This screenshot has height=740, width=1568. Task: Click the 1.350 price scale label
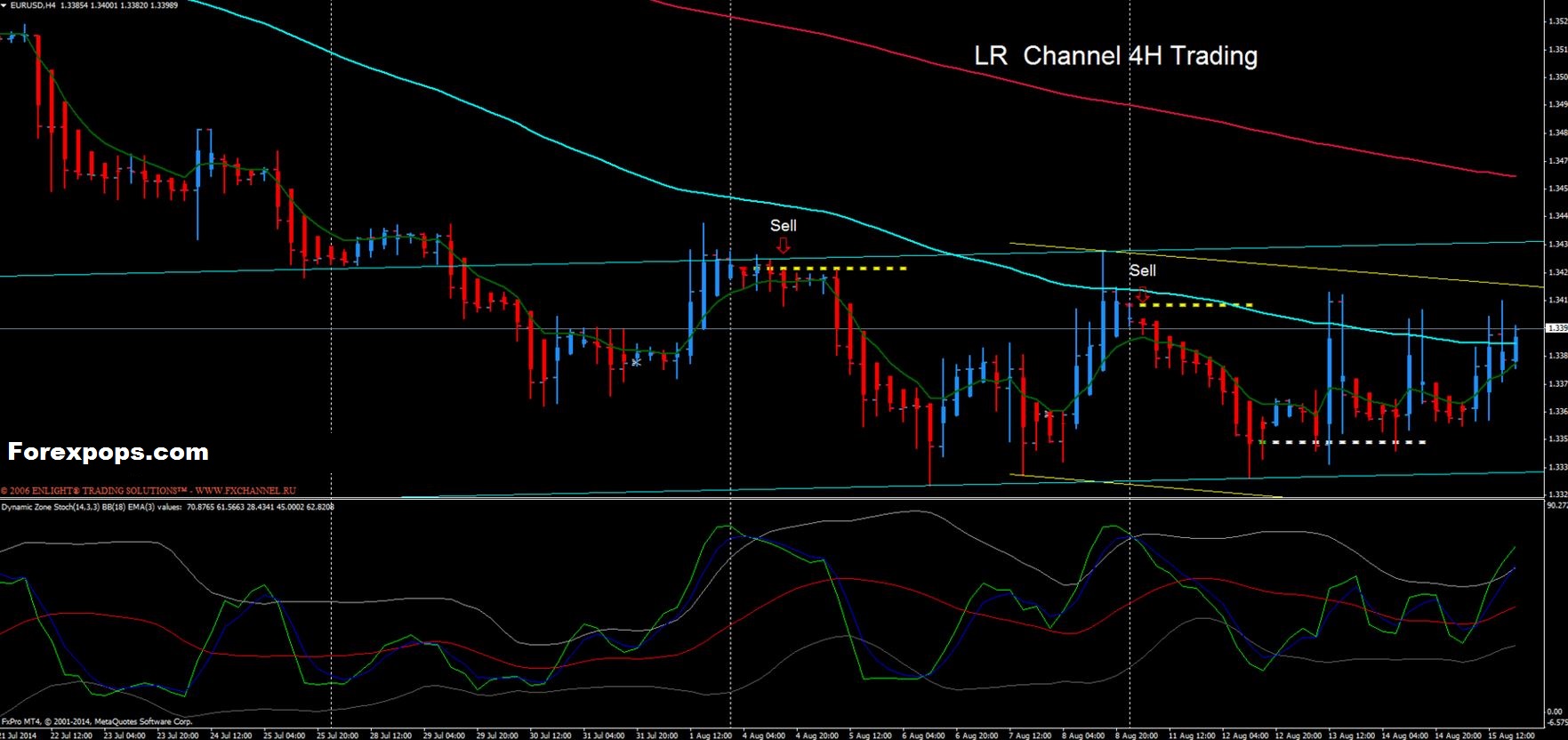[1557, 77]
